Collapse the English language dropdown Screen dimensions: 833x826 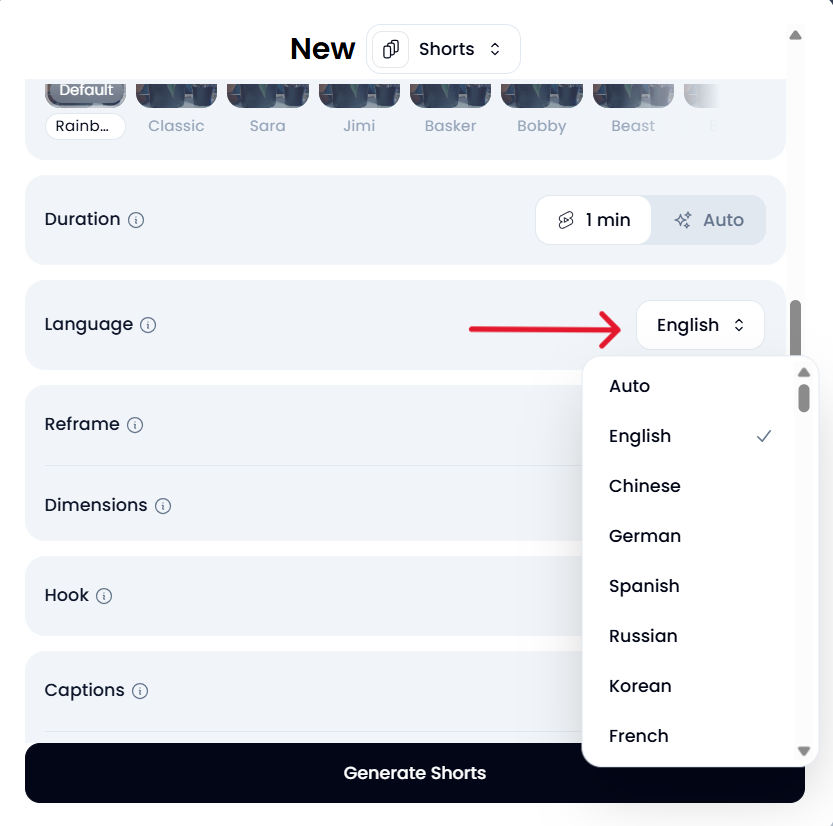(700, 325)
